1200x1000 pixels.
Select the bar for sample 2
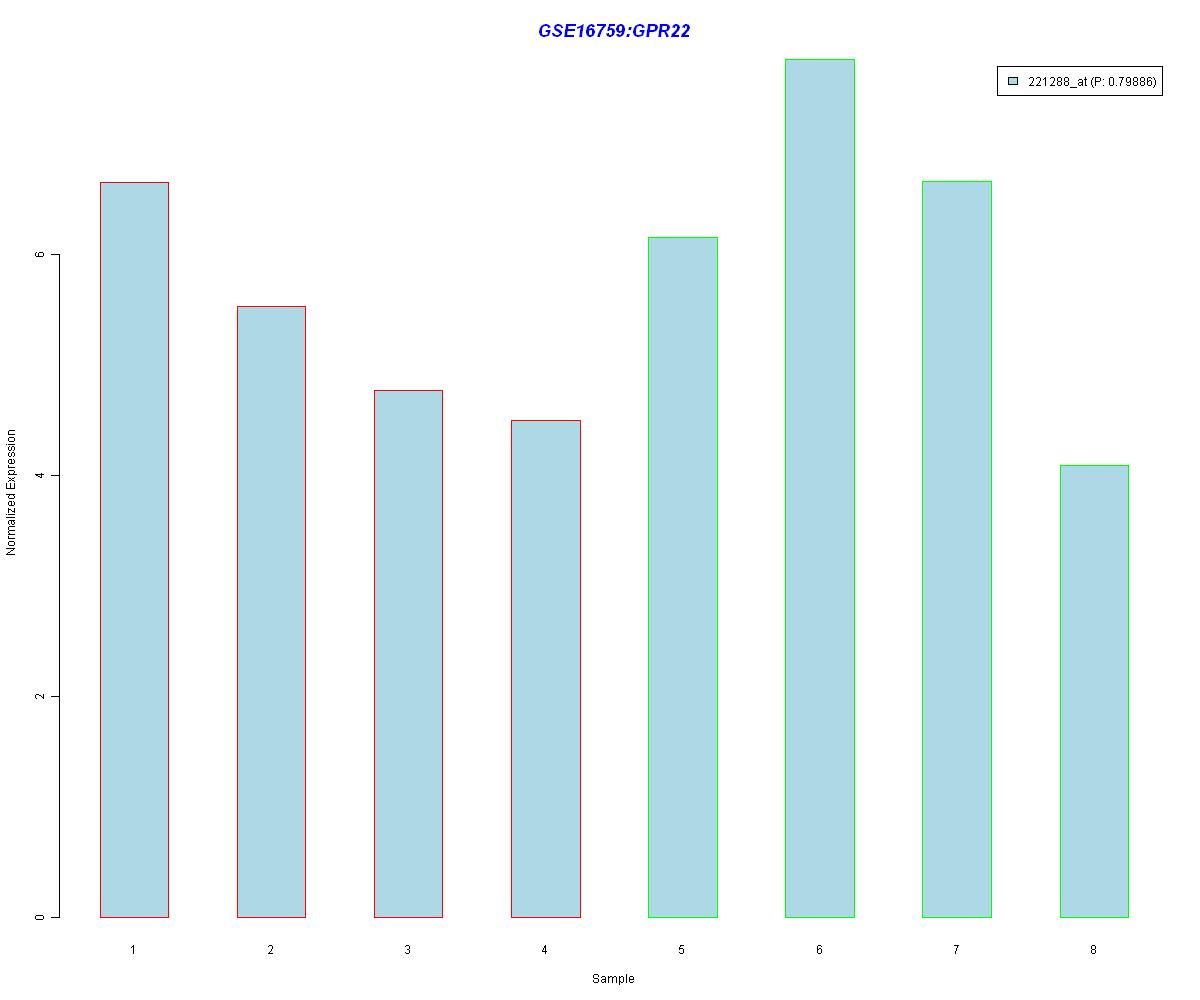[x=271, y=612]
